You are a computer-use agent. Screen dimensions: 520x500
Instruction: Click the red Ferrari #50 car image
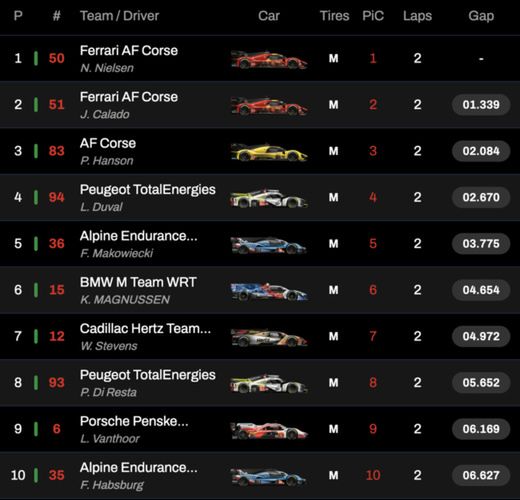pyautogui.click(x=269, y=59)
